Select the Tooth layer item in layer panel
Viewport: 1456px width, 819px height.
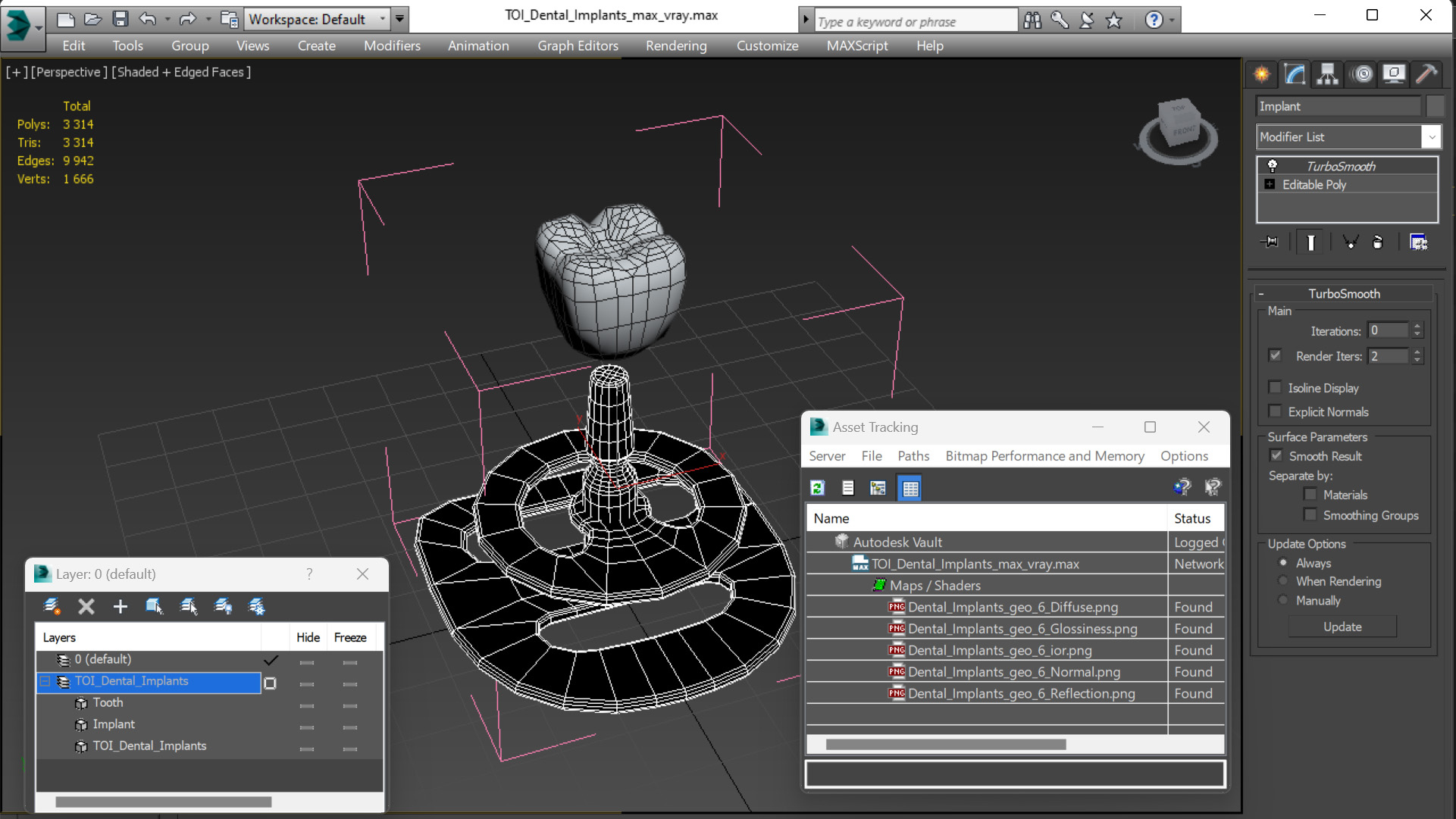pos(107,702)
